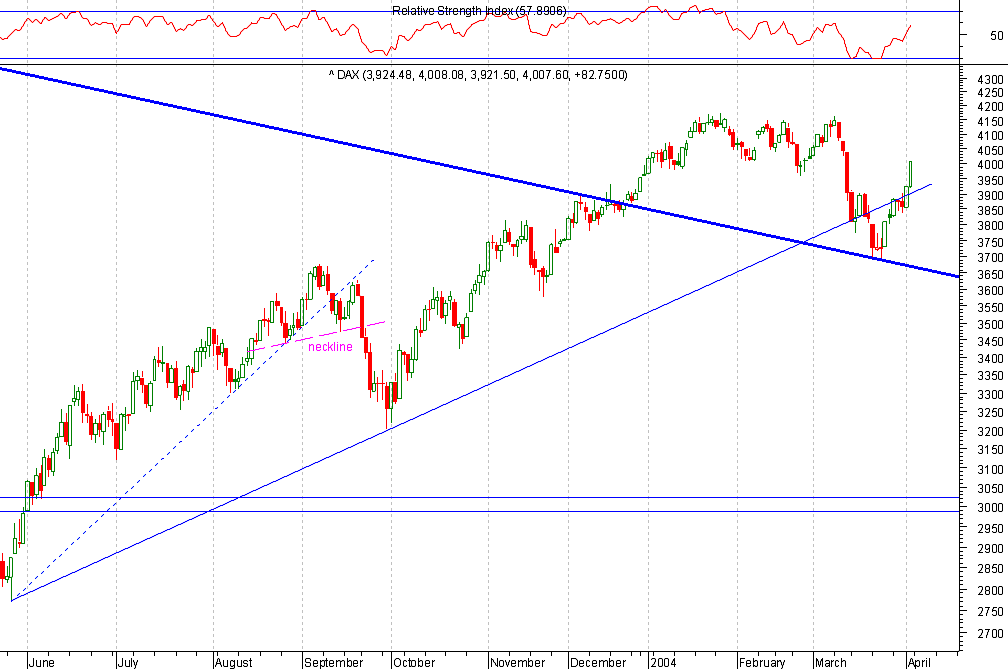Click the October month label
1008x669 pixels.
pyautogui.click(x=415, y=663)
